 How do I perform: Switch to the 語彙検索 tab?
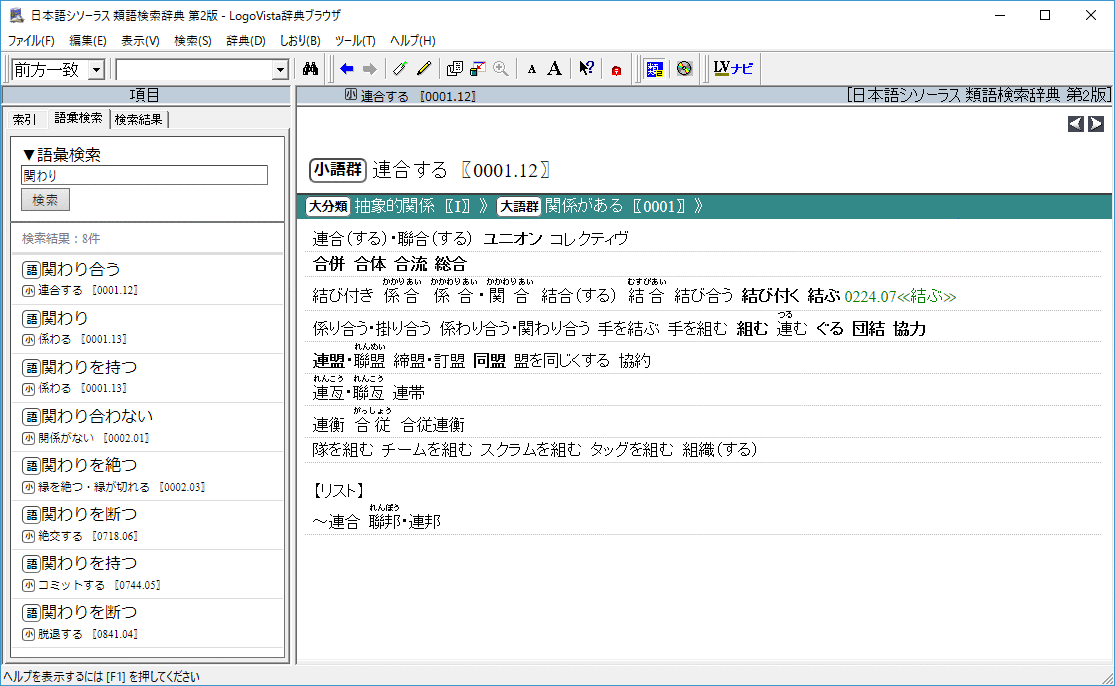[x=78, y=118]
